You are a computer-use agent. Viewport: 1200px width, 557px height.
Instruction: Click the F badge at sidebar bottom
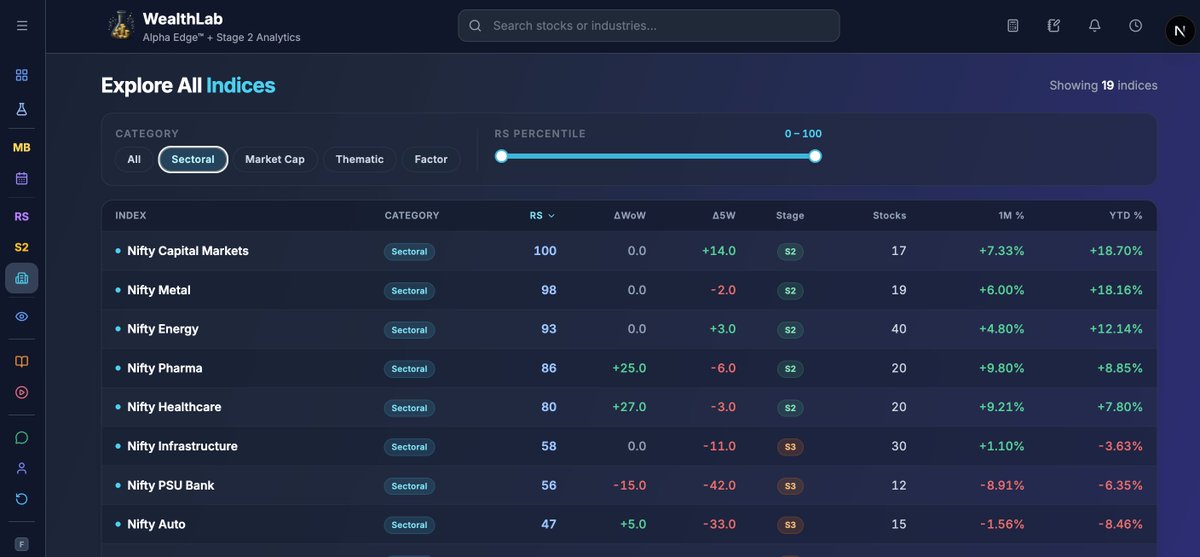pyautogui.click(x=22, y=544)
